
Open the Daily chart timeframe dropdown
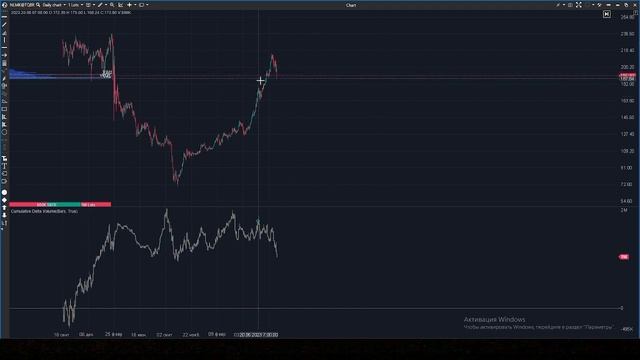click(x=54, y=5)
